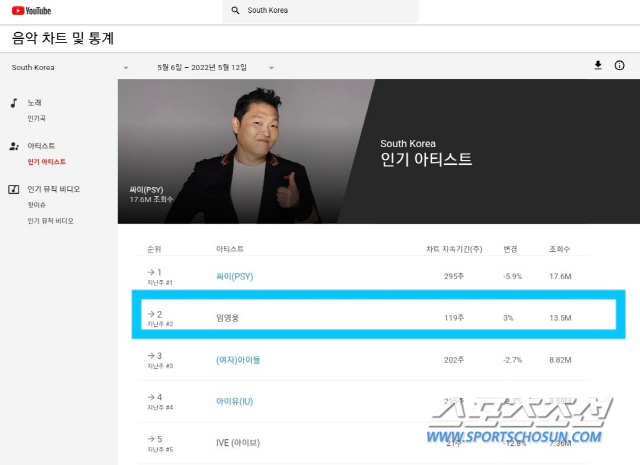This screenshot has height=465, width=640.
Task: Click the rank 5 arrow indicator
Action: 151,439
